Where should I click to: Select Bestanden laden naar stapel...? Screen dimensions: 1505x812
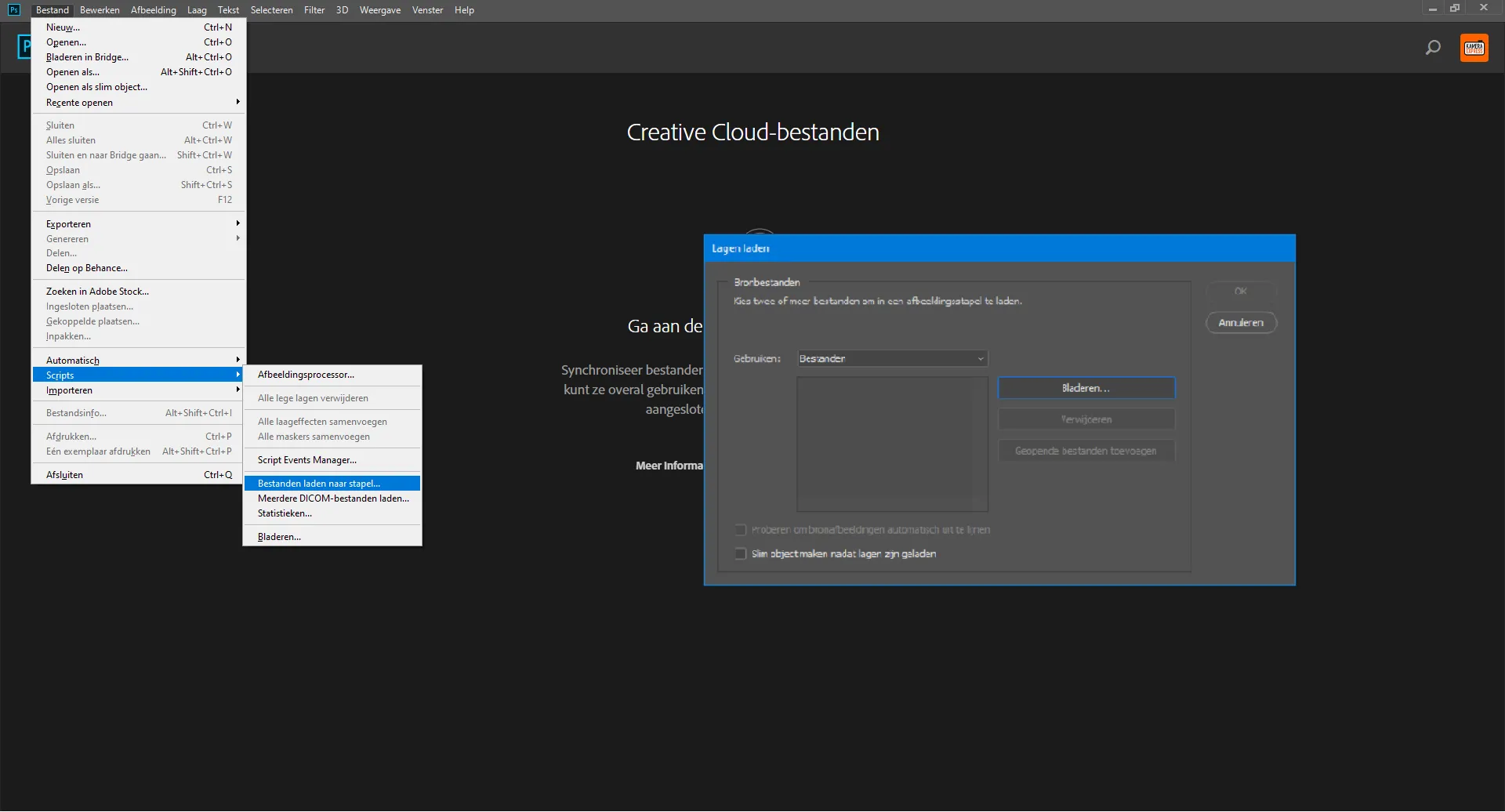[x=332, y=484]
